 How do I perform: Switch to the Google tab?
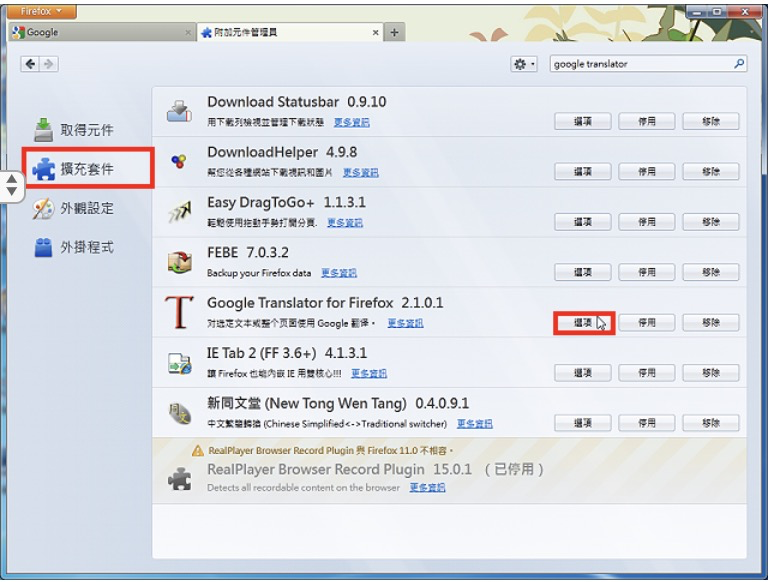click(x=102, y=32)
